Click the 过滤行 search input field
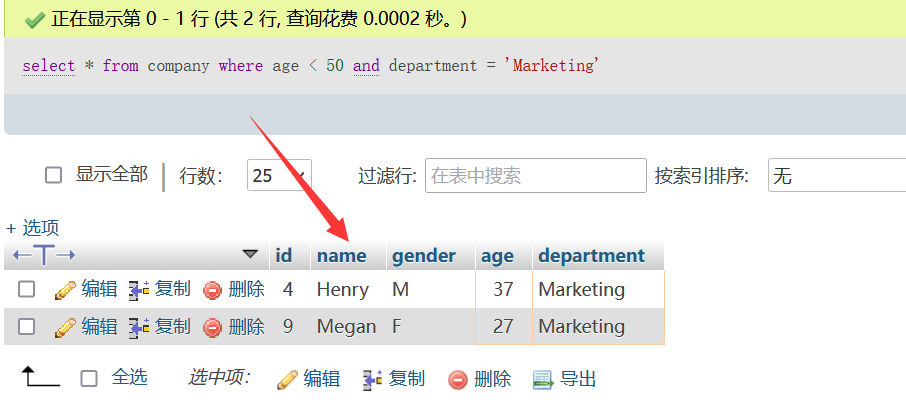The width and height of the screenshot is (906, 405). pyautogui.click(x=536, y=176)
